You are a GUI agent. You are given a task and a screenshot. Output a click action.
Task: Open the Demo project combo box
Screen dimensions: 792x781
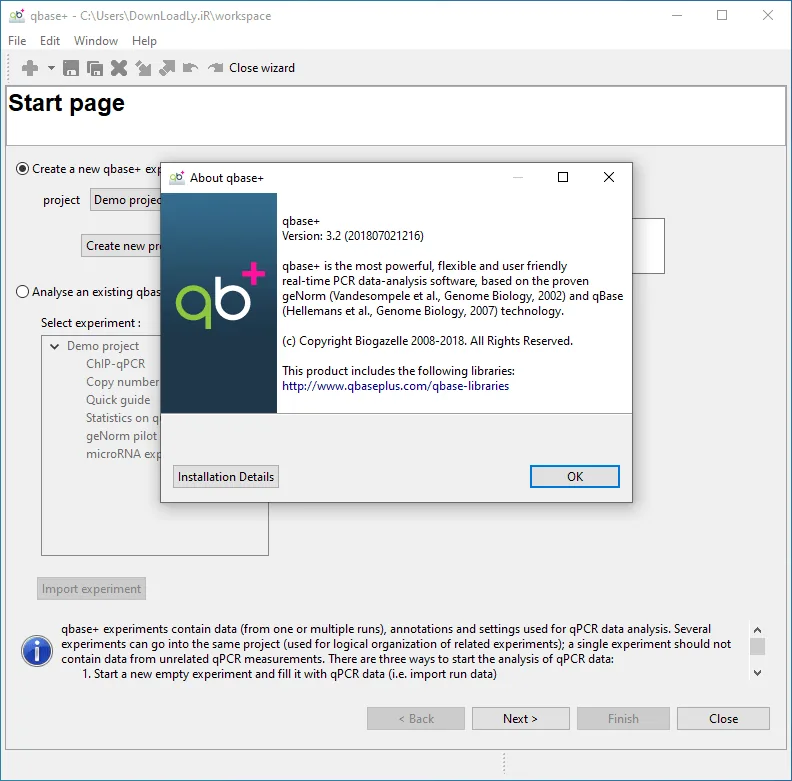(126, 200)
